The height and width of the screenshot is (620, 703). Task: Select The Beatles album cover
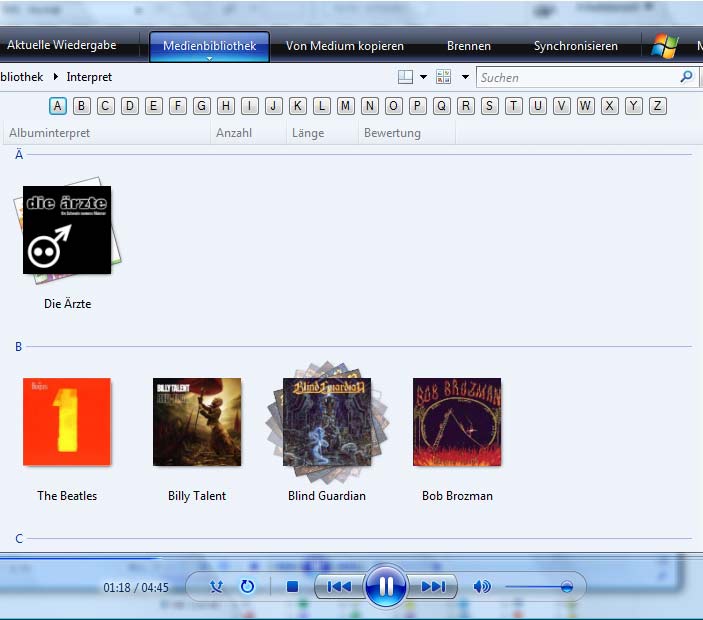tap(67, 422)
